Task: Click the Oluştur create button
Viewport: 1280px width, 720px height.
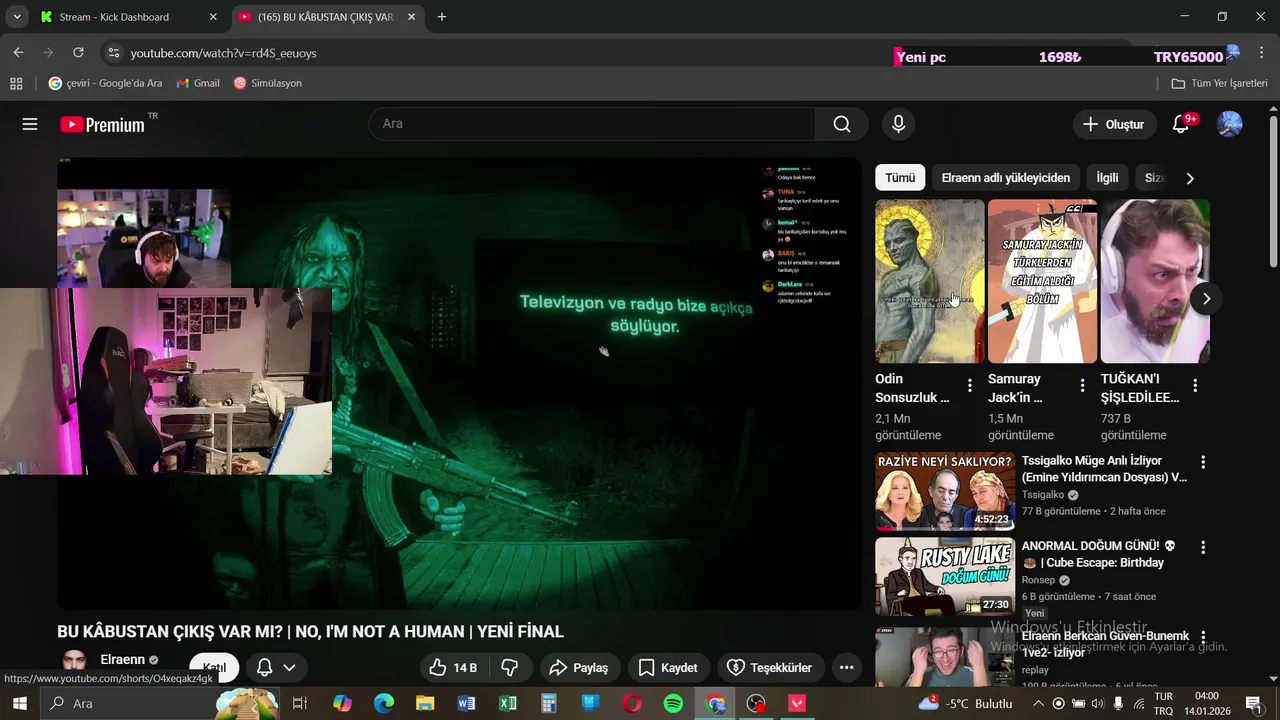Action: tap(1114, 124)
